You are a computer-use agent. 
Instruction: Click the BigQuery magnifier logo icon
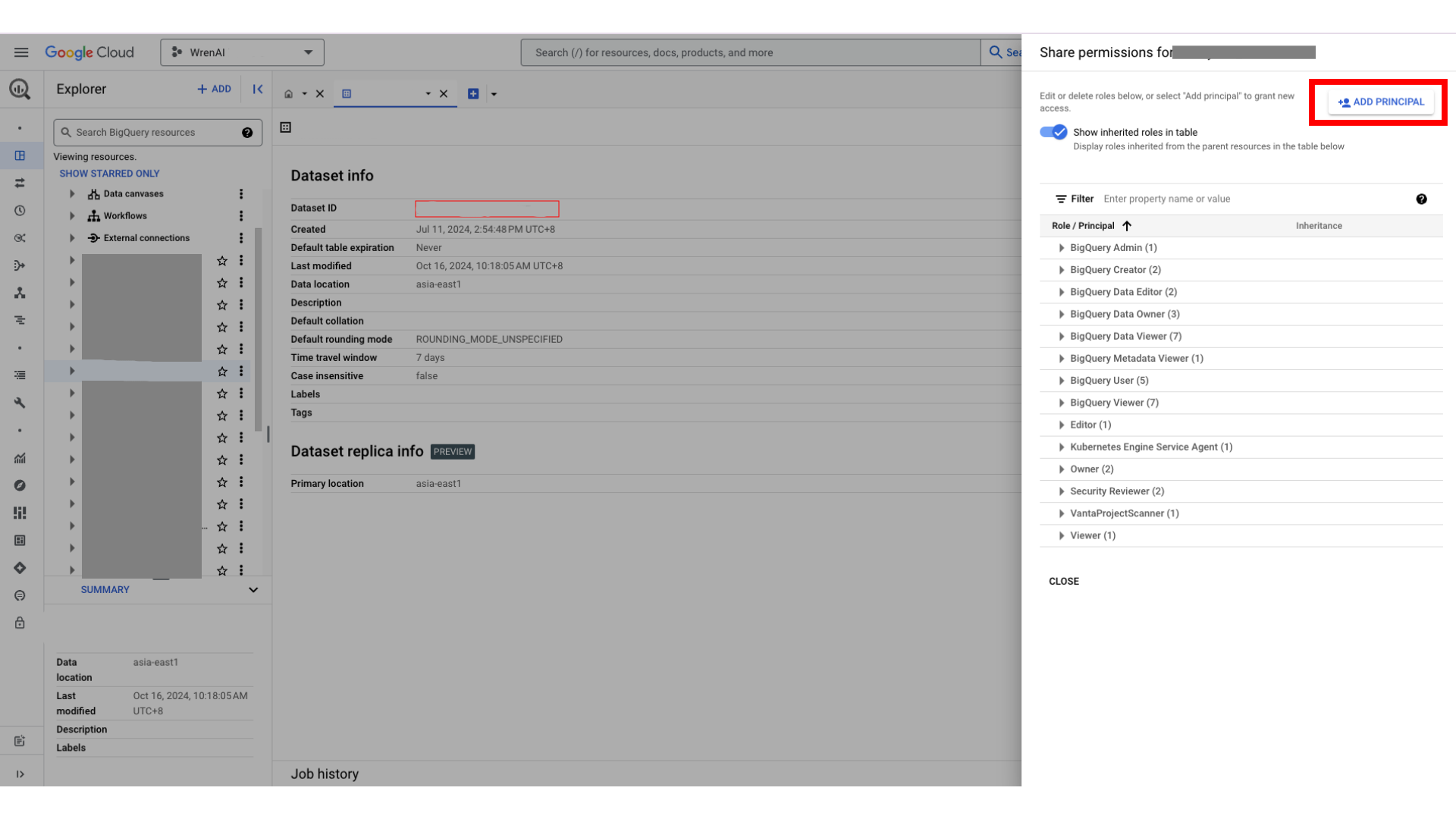click(20, 89)
